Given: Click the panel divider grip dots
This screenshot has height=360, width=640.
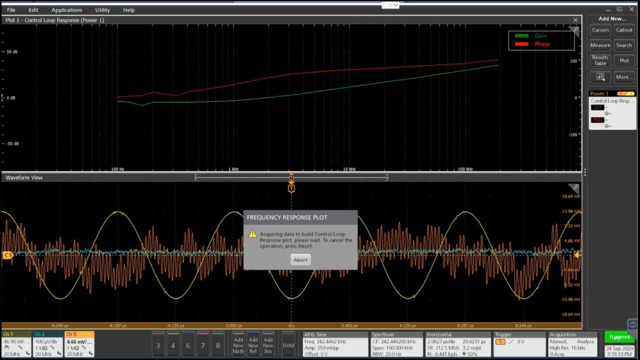Looking at the screenshot, I should [585, 172].
